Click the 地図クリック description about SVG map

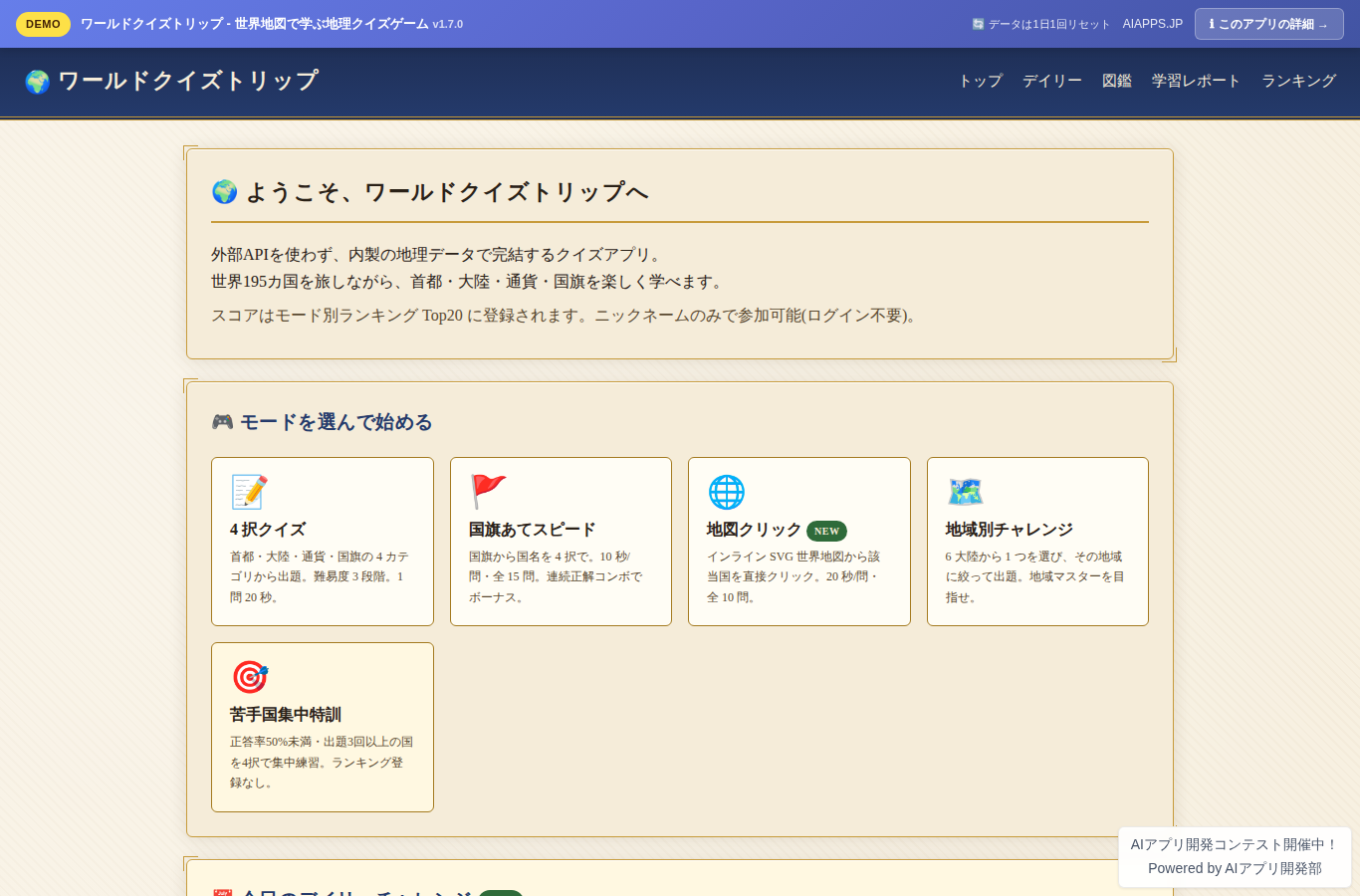click(794, 576)
